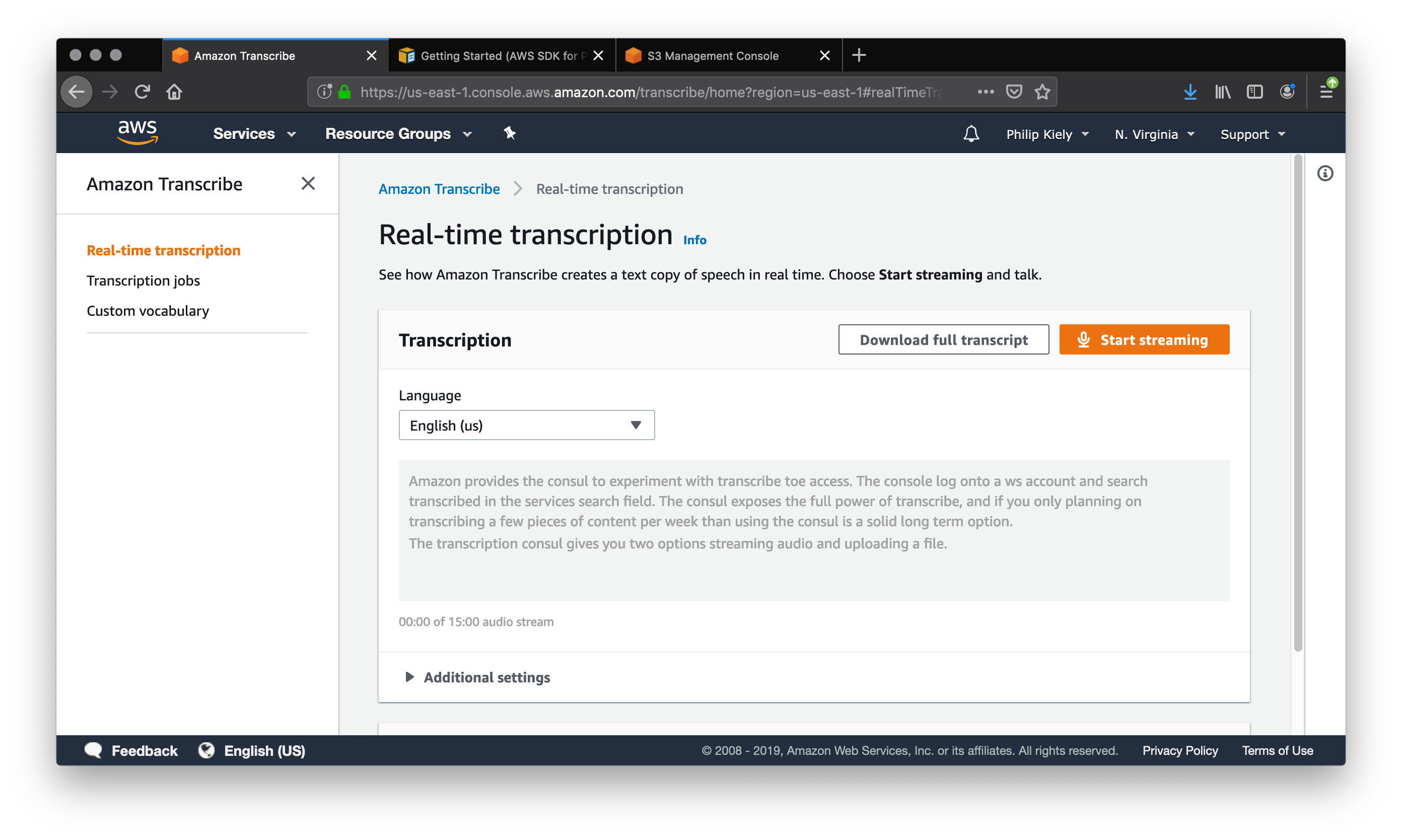Open Firefox account icon
This screenshot has height=840, width=1402.
point(1287,92)
